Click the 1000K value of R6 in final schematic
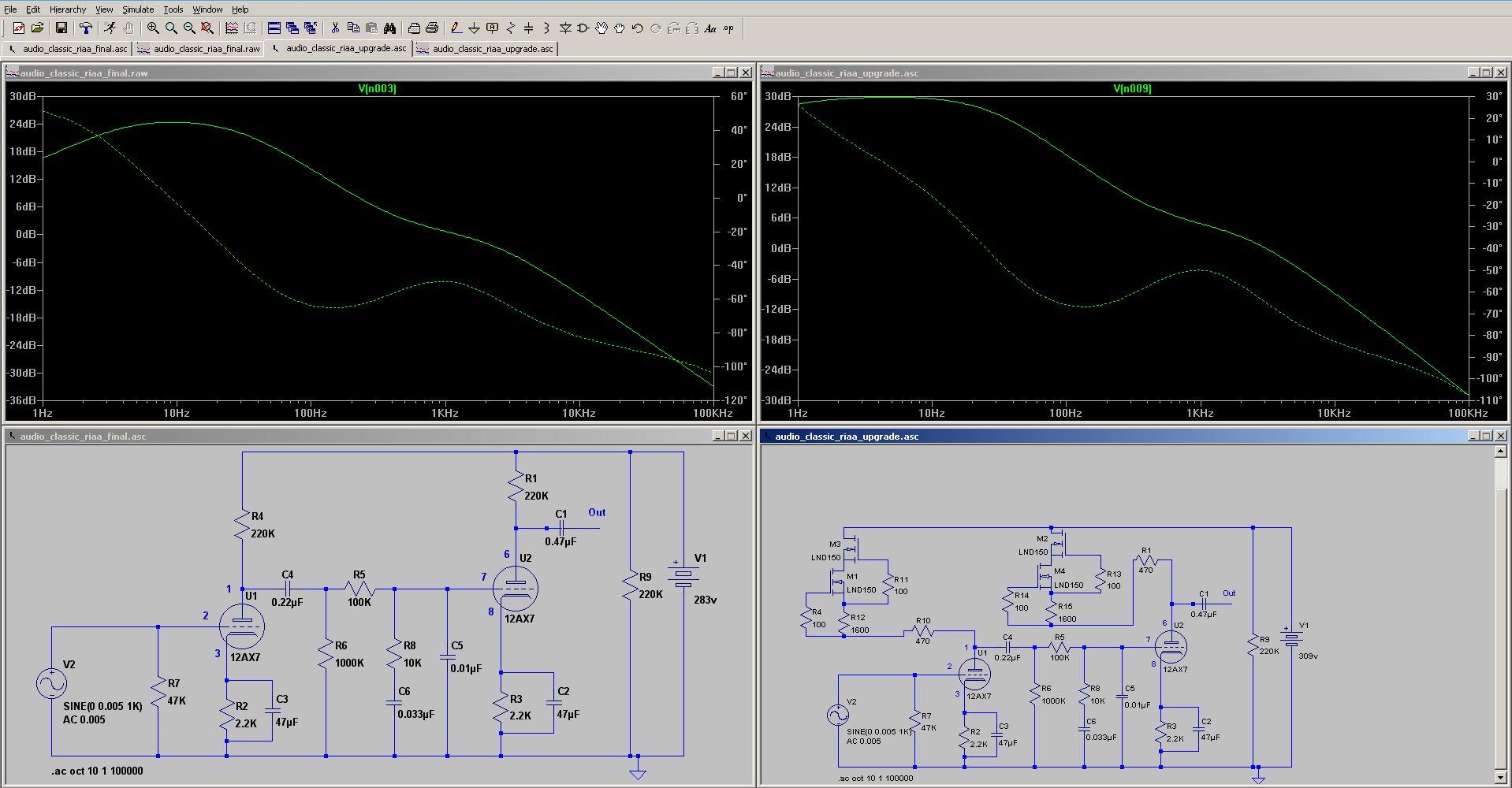Screen dimensions: 1512x788 pos(349,663)
